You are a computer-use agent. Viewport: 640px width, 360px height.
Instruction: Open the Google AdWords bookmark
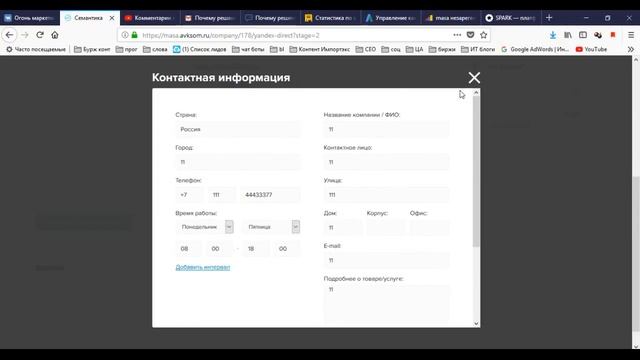pos(535,49)
